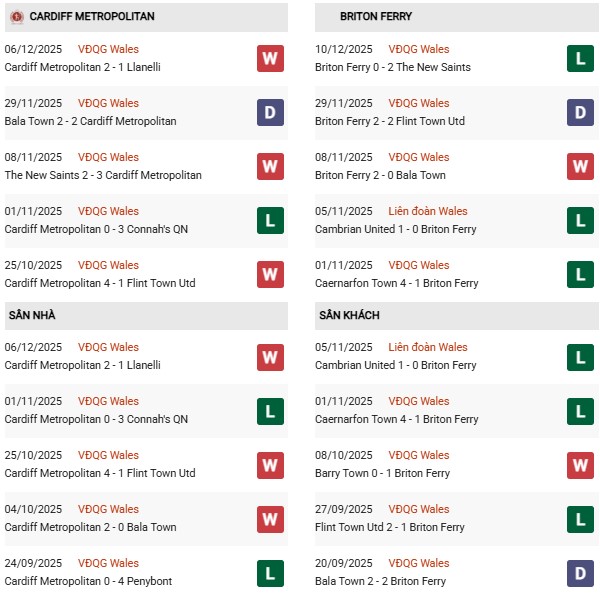Click the BRITON FERRY team header
Viewport: 600px width, 595px height.
pyautogui.click(x=375, y=17)
